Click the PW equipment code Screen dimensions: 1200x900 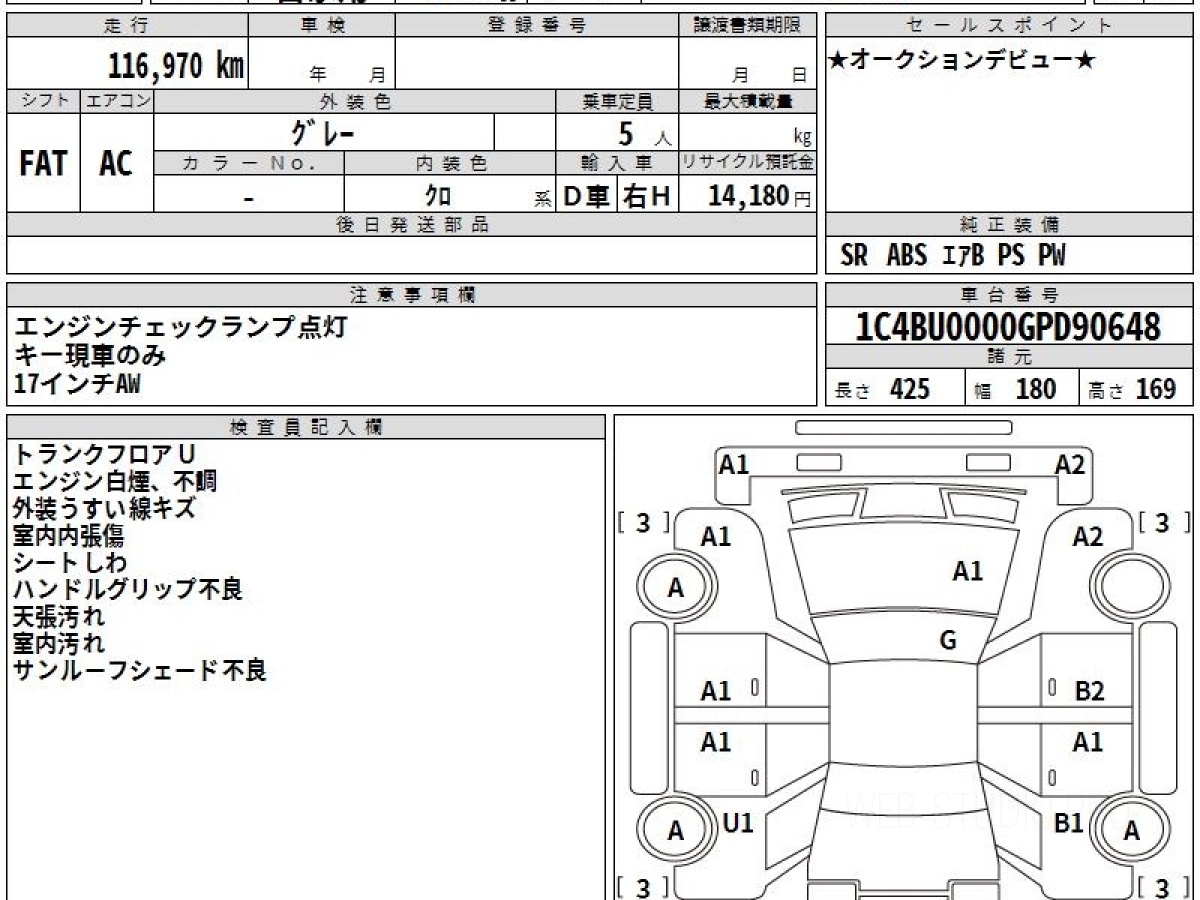click(1052, 256)
